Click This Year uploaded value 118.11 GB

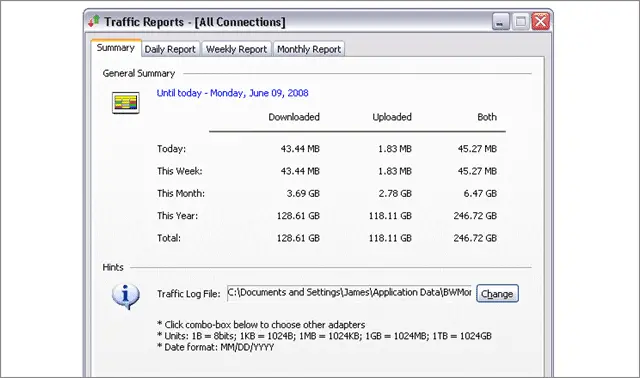[x=390, y=216]
